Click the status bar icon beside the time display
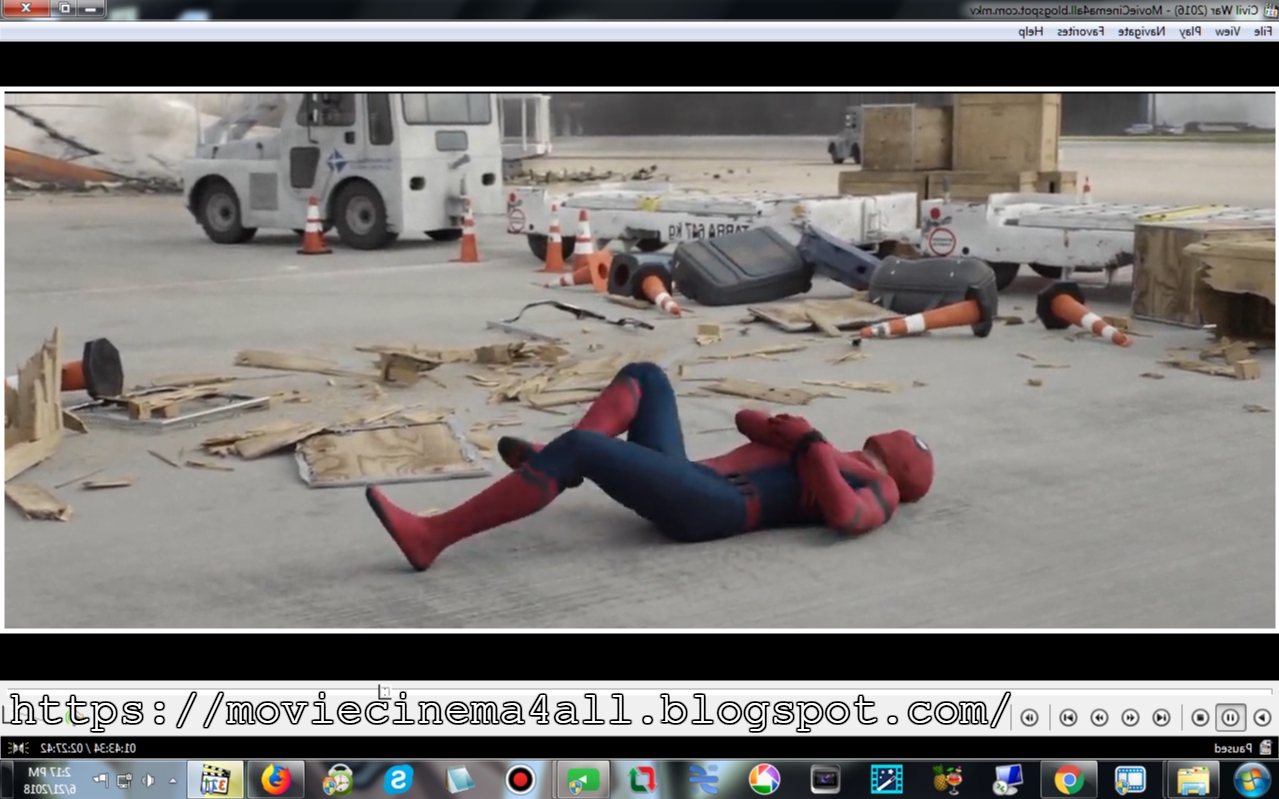This screenshot has width=1279, height=799. point(17,748)
